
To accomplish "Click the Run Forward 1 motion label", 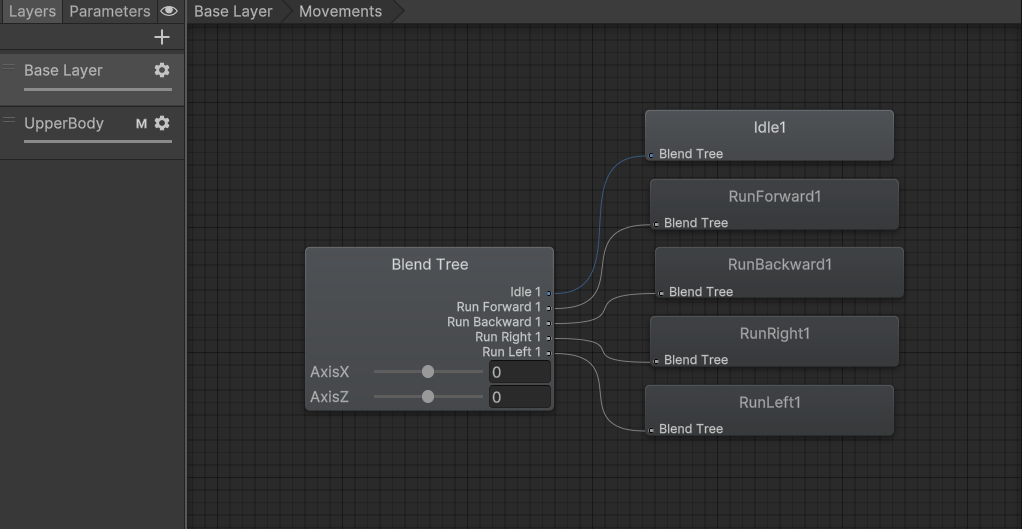I will click(x=499, y=307).
